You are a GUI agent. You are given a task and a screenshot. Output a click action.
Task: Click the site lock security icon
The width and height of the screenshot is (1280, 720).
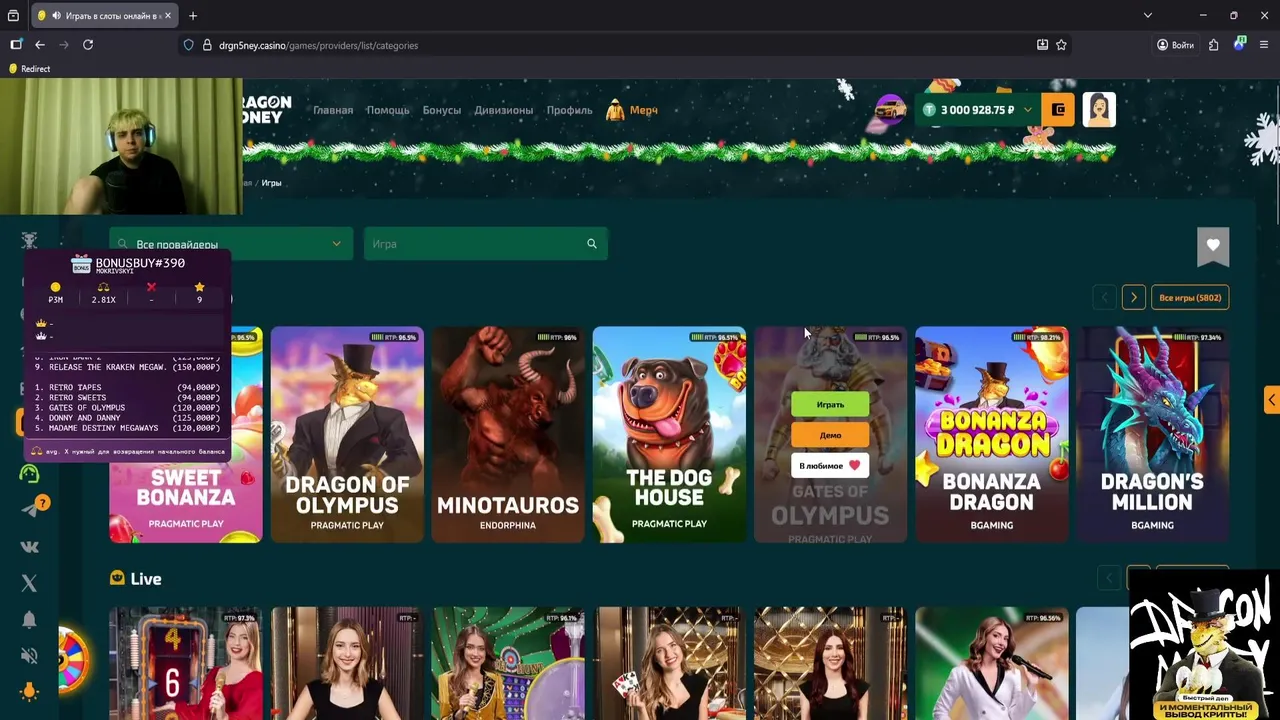207,45
